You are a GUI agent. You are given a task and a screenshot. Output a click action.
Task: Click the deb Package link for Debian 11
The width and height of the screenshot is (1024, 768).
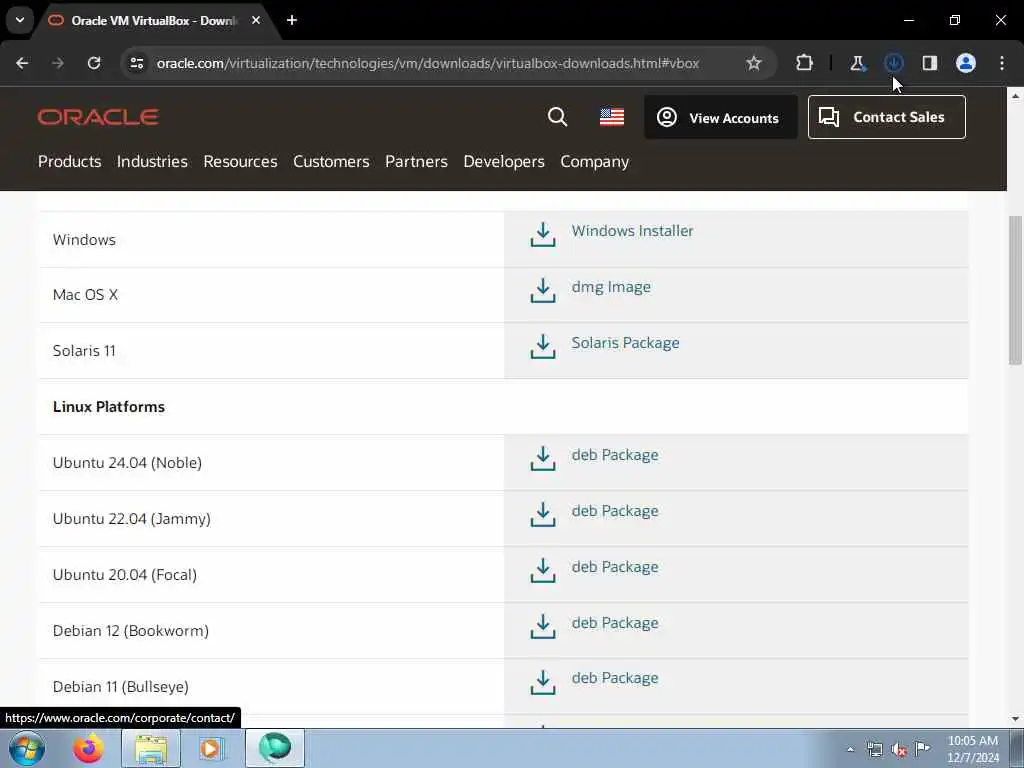615,679
